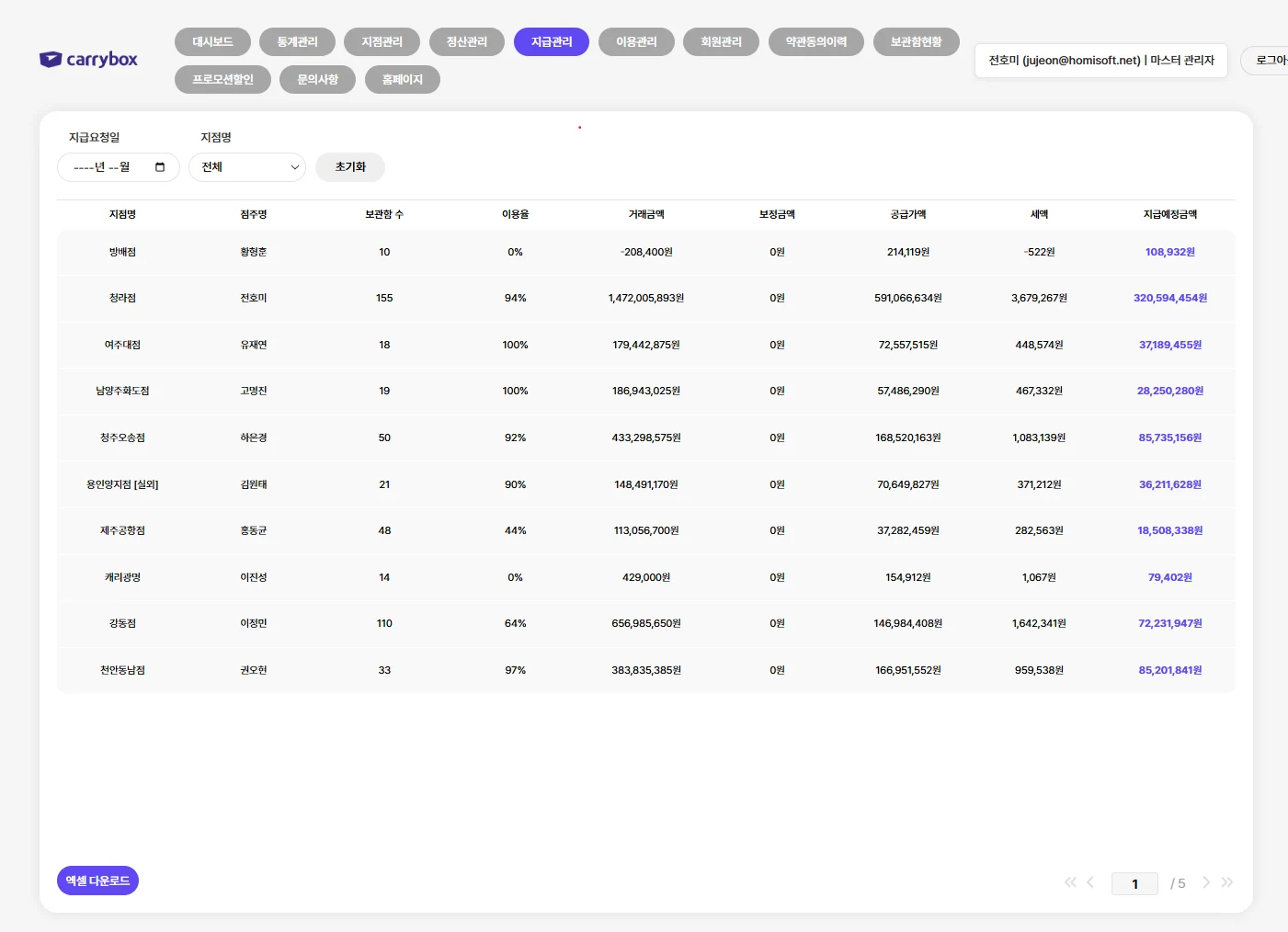1288x932 pixels.
Task: Click the 로그아웃 button
Action: tap(1267, 61)
